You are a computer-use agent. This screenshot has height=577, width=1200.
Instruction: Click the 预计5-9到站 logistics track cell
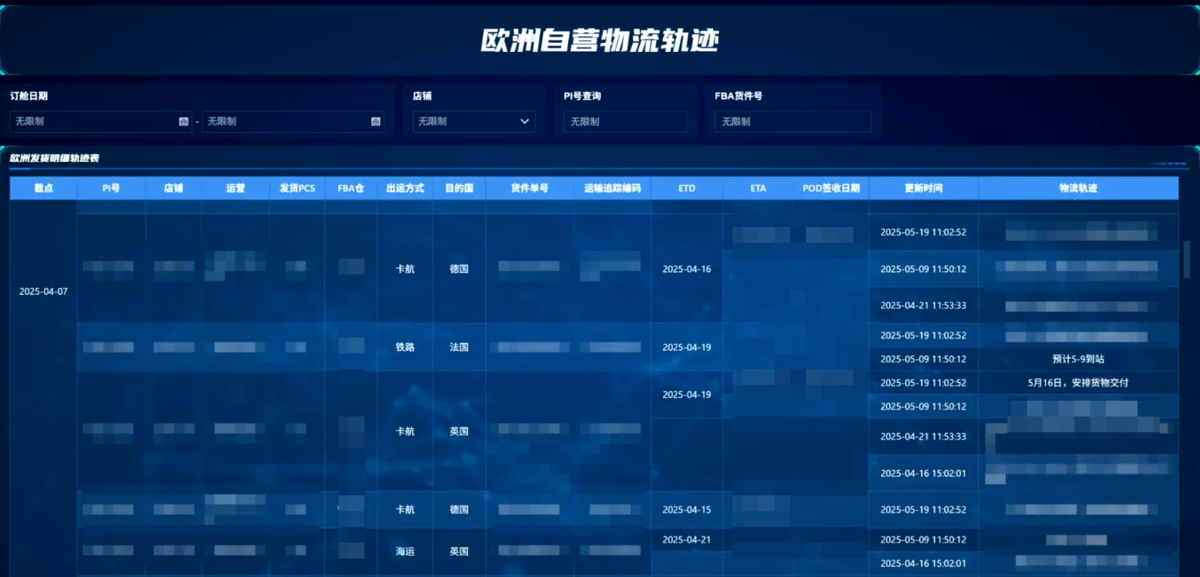pos(1078,359)
